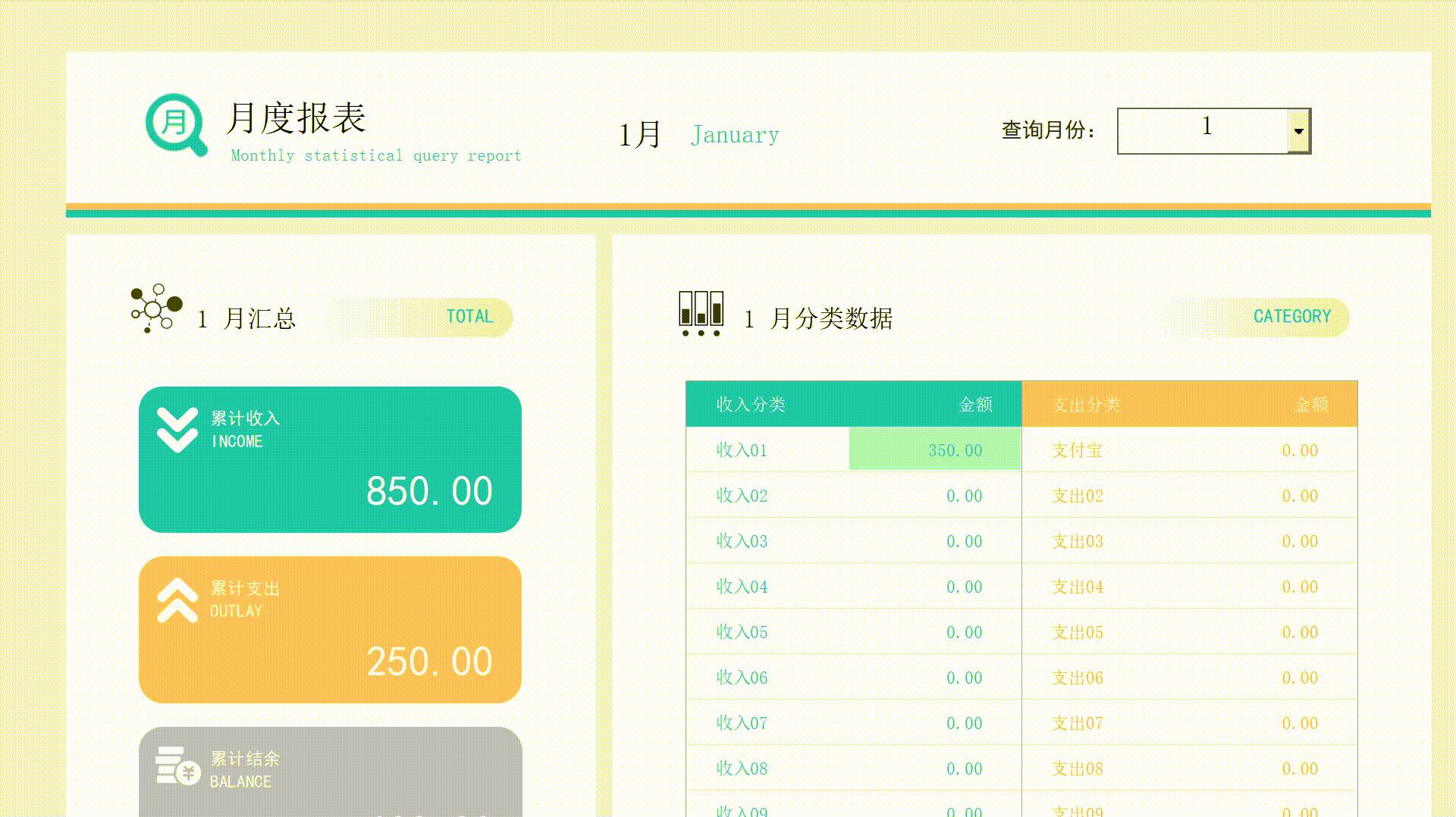
Task: Click the CATEGORY pill label
Action: click(1292, 317)
